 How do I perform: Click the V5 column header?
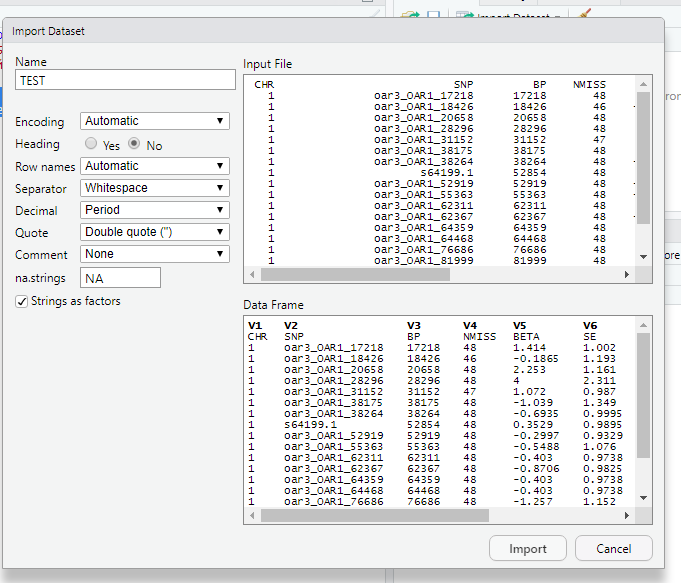point(520,325)
